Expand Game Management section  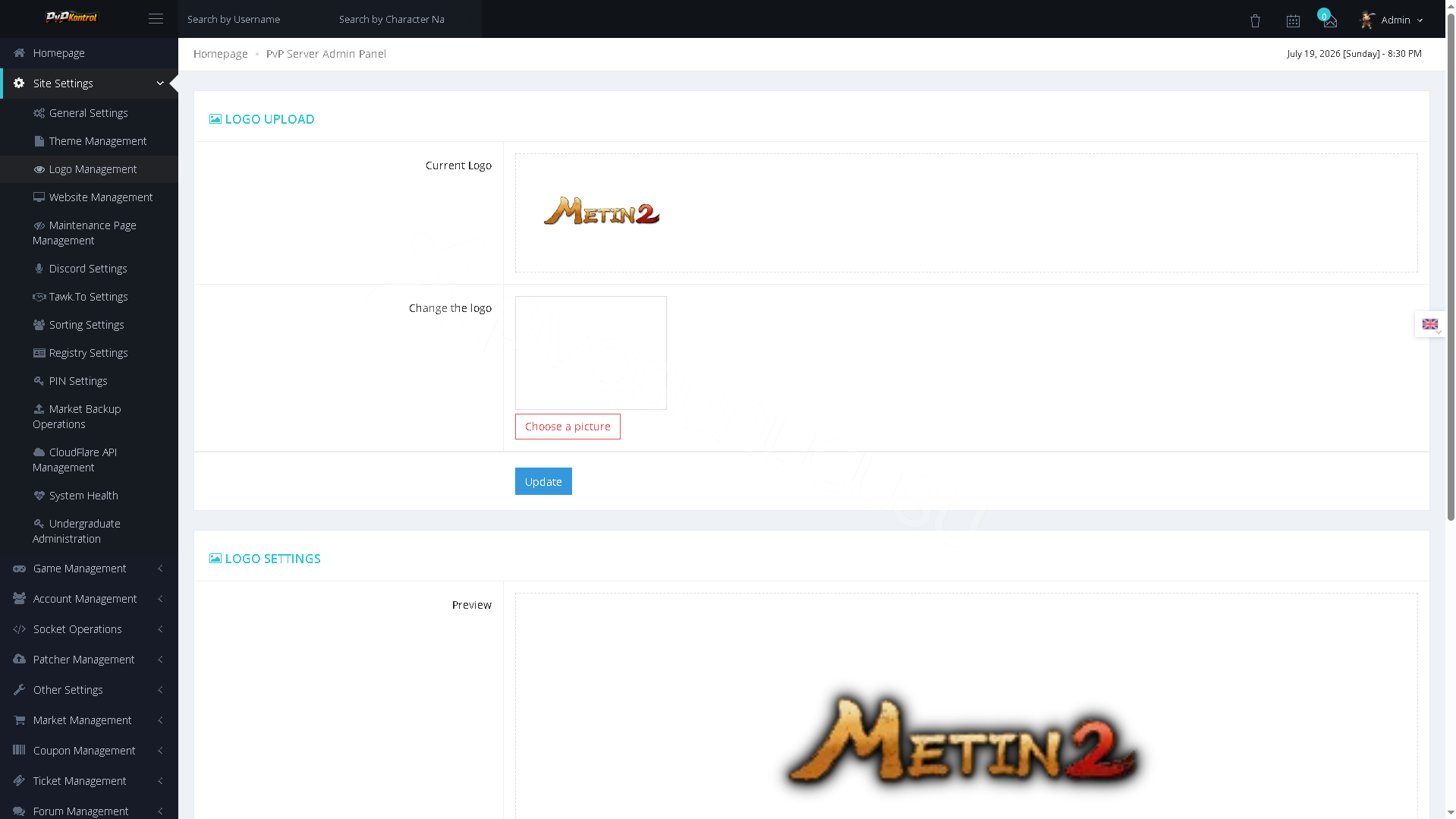click(89, 569)
